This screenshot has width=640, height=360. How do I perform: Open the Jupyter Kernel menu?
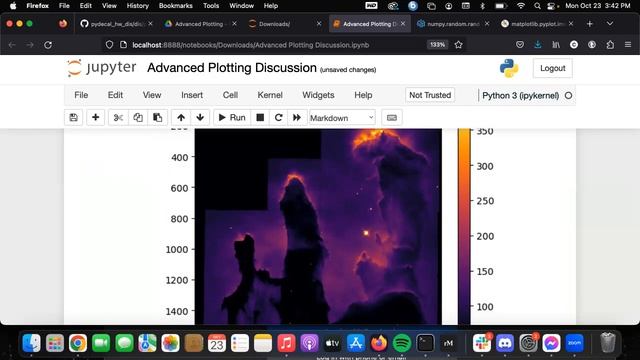tap(270, 95)
